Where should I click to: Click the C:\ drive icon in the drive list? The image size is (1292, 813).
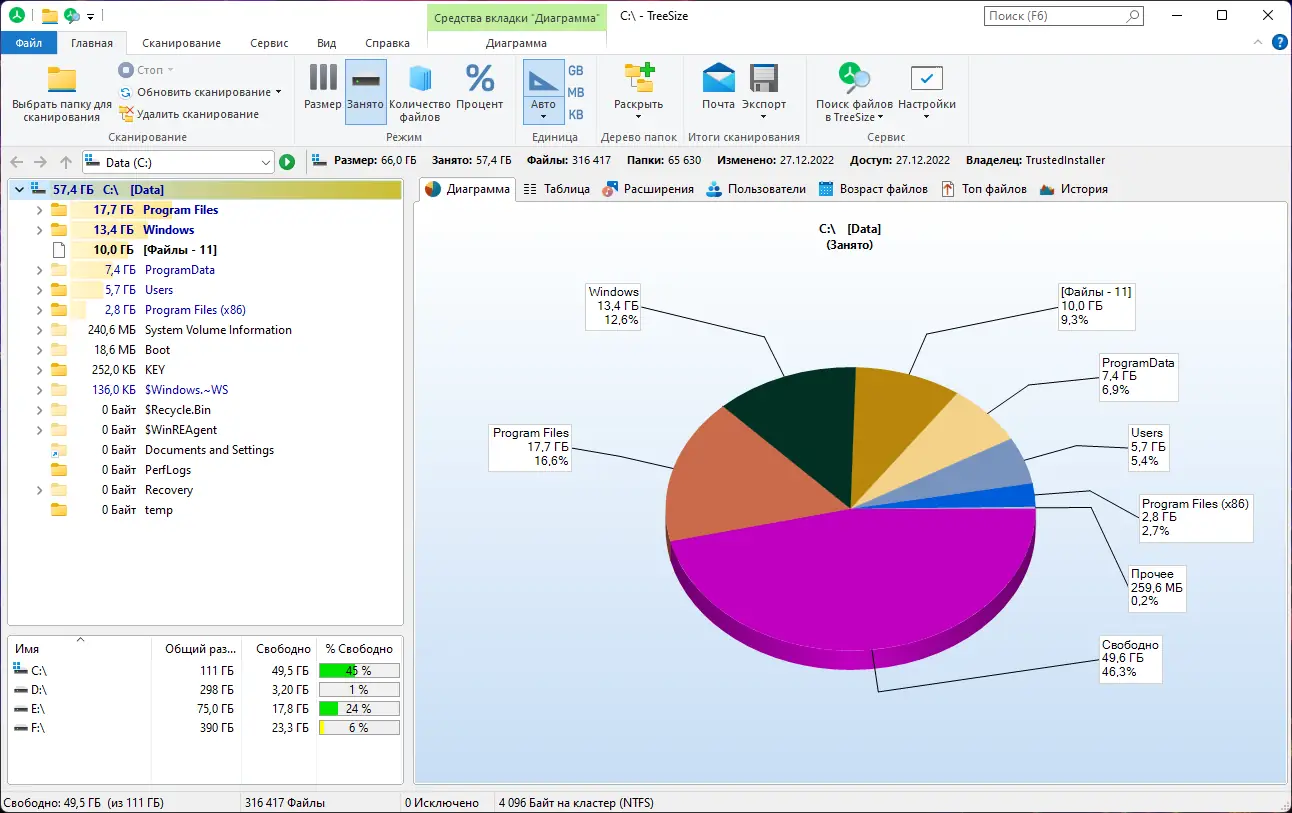pos(21,669)
